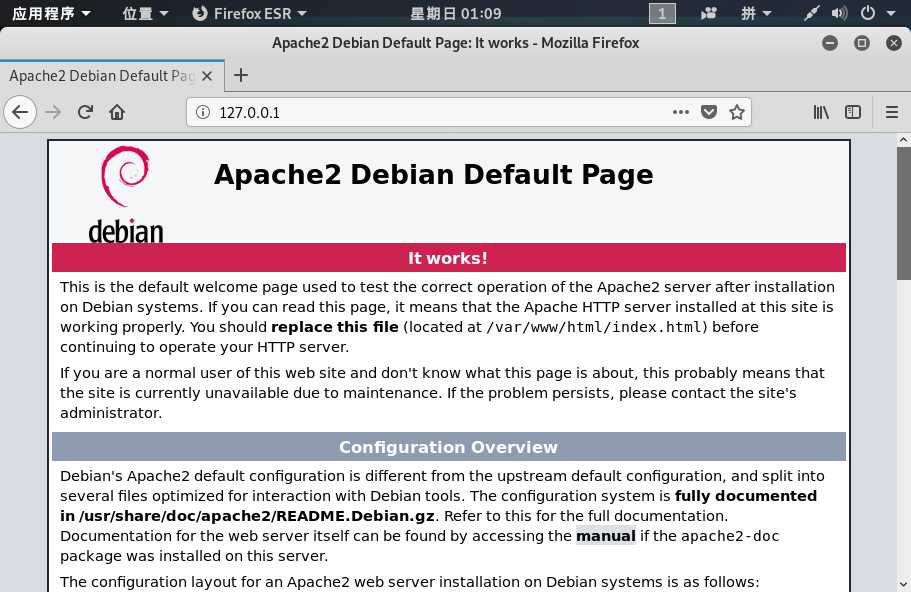
Task: Open the 拼 input method dropdown
Action: pyautogui.click(x=756, y=13)
